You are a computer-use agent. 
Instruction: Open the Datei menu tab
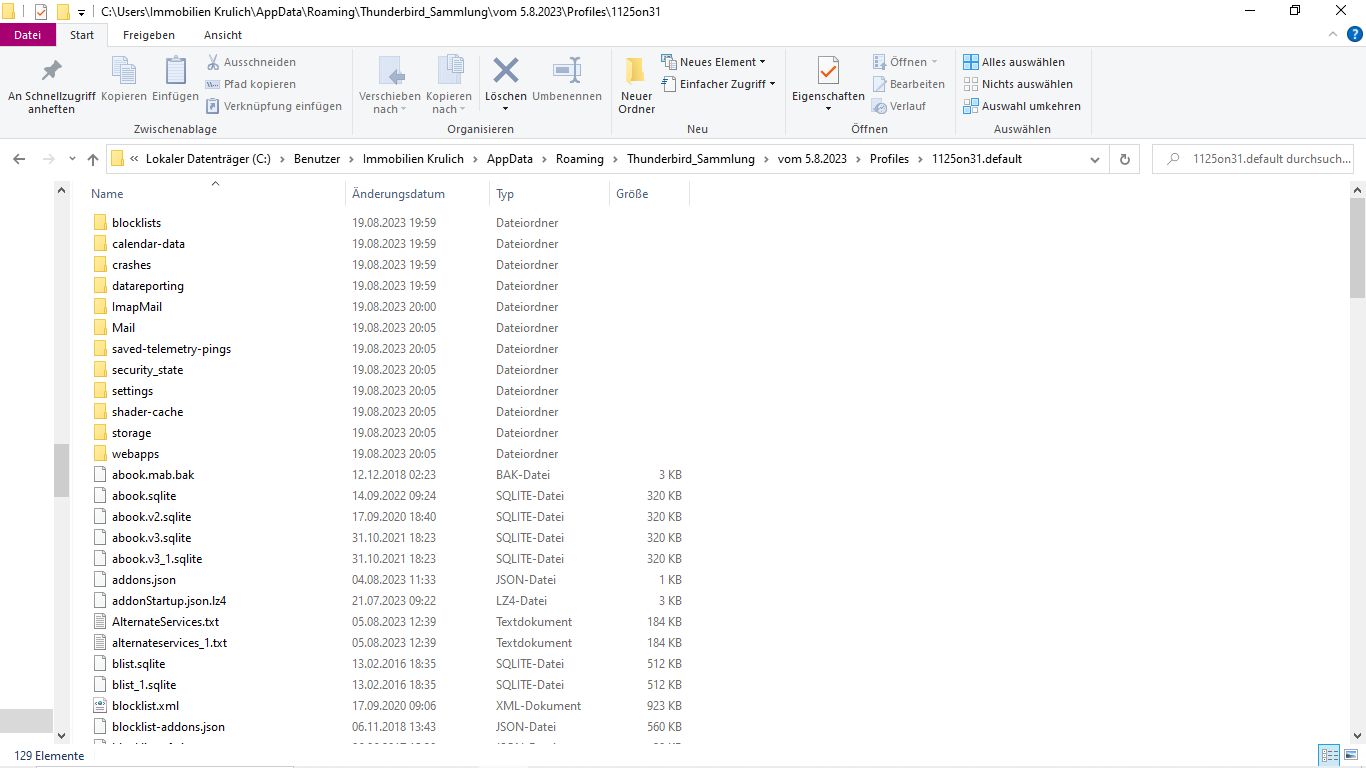[28, 35]
